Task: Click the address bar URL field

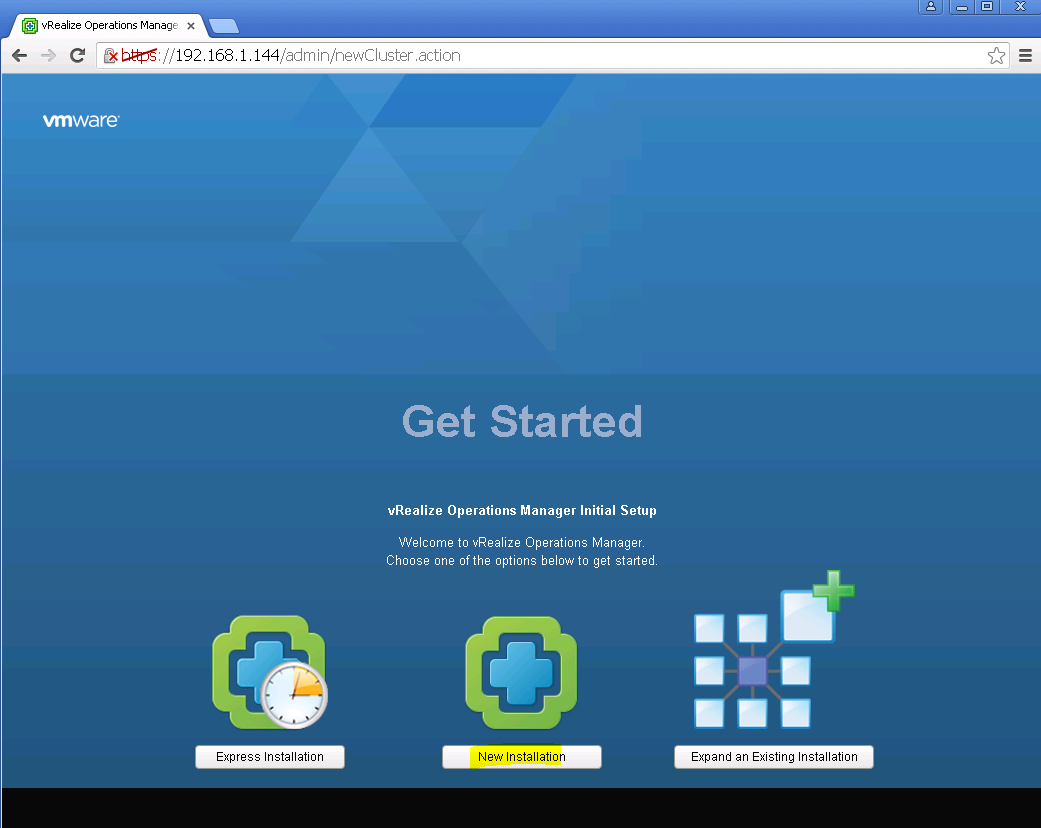Action: coord(554,56)
